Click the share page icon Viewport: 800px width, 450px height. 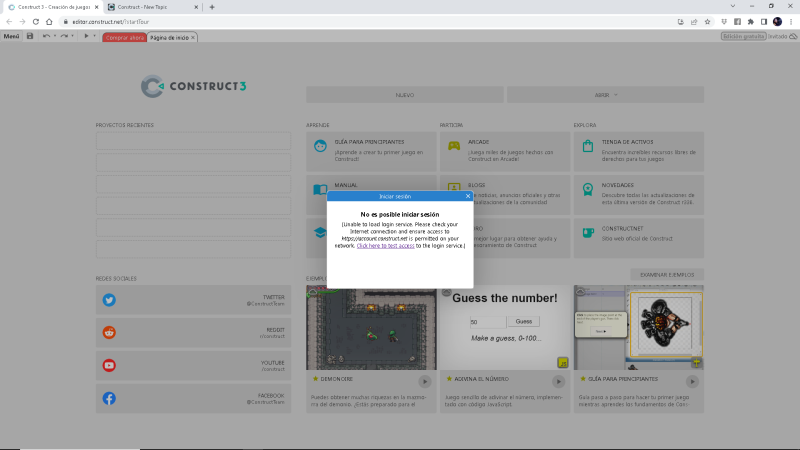(694, 22)
